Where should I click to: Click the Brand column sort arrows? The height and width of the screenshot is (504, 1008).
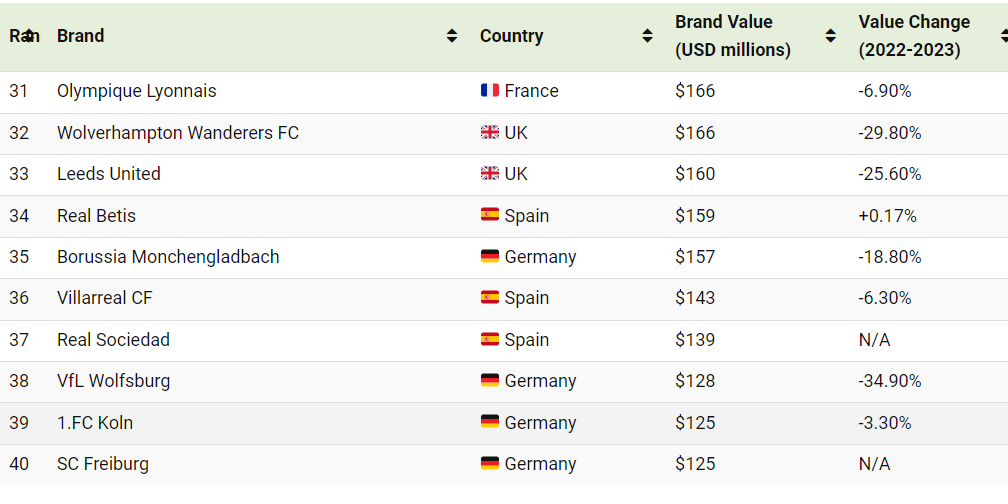pyautogui.click(x=452, y=36)
